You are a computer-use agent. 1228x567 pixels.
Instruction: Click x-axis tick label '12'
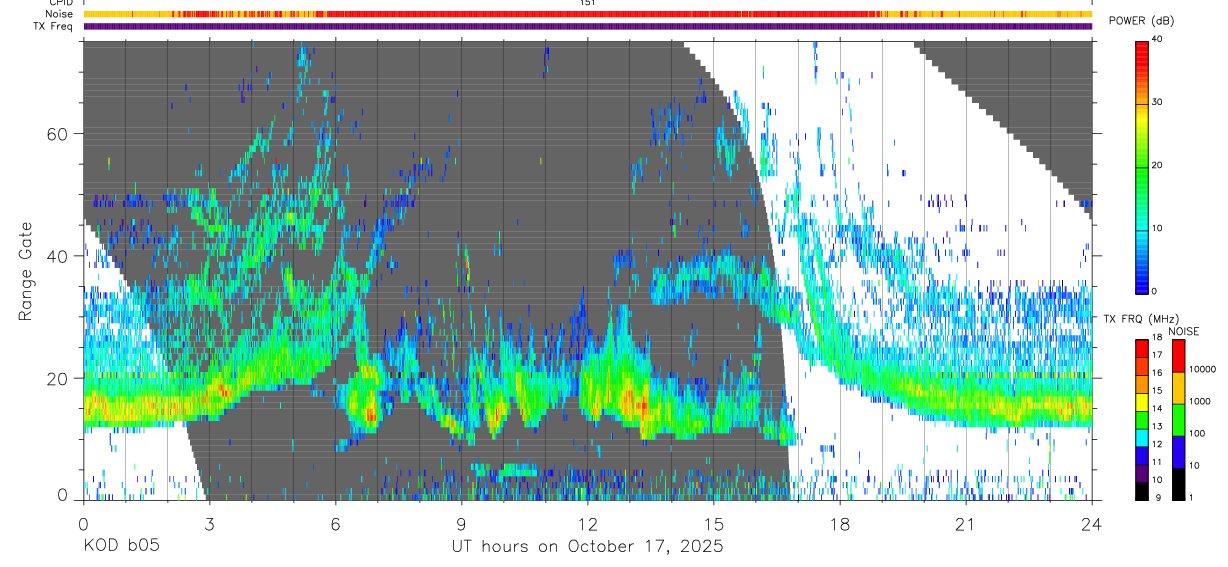pos(588,523)
